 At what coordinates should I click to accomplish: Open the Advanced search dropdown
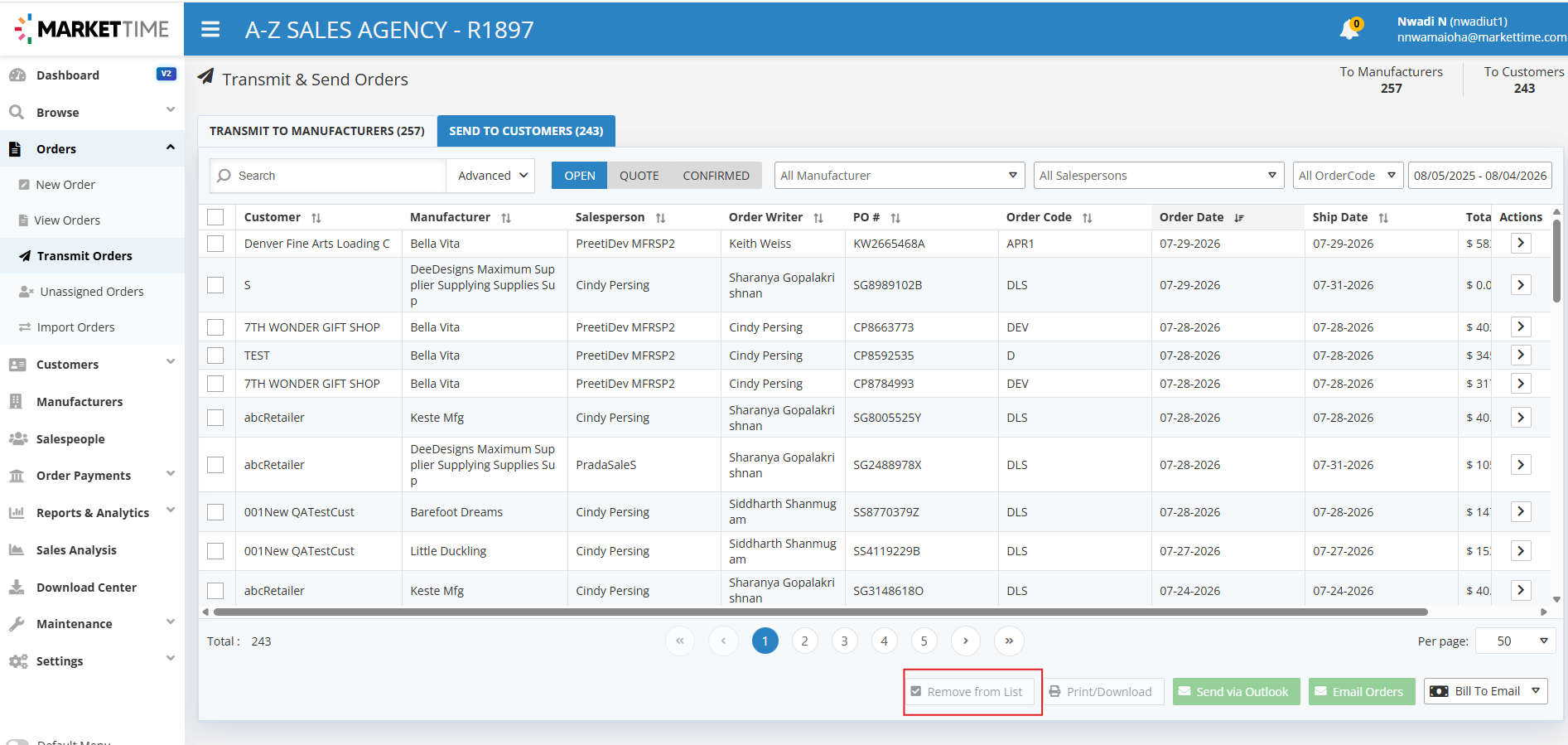(x=492, y=176)
